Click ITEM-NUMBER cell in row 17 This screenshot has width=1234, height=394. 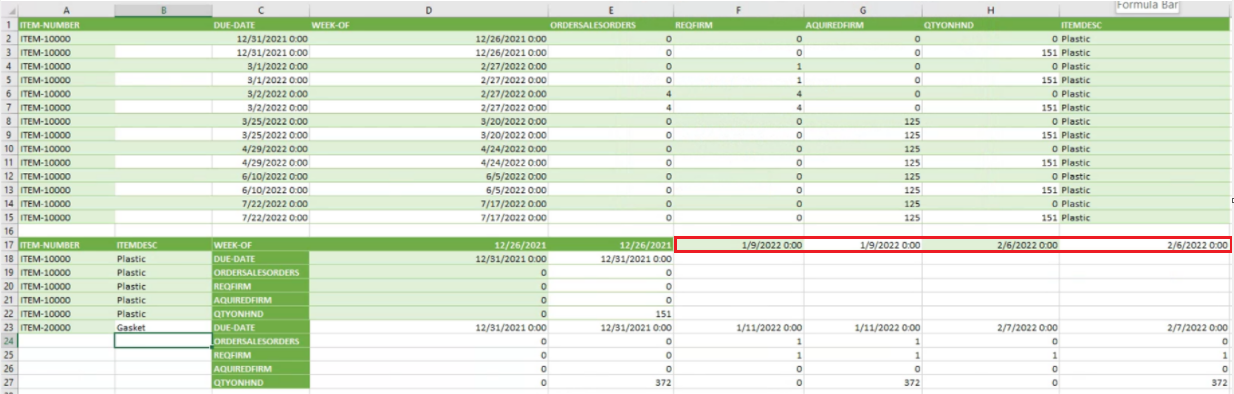[66, 244]
